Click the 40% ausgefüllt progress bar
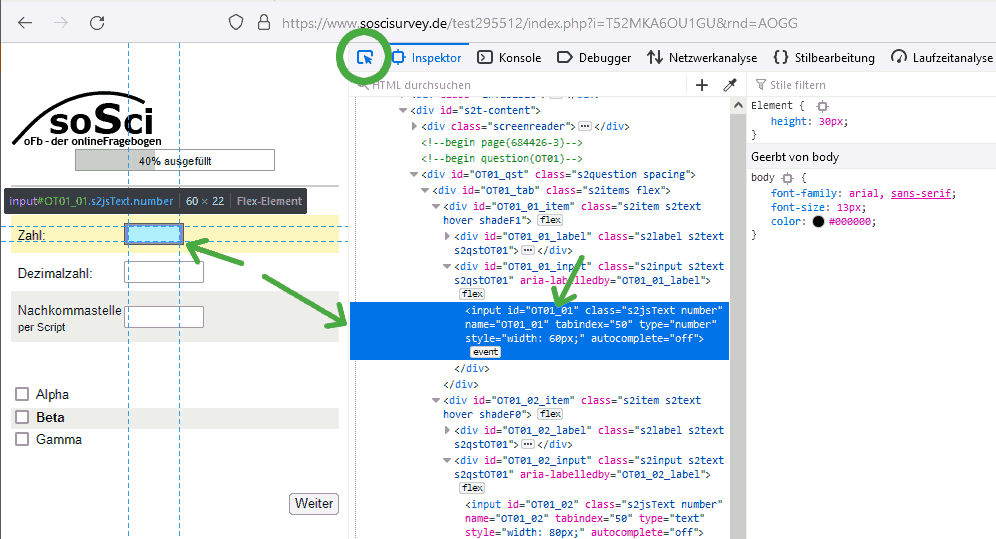Screen dimensions: 996x539 pyautogui.click(x=175, y=161)
